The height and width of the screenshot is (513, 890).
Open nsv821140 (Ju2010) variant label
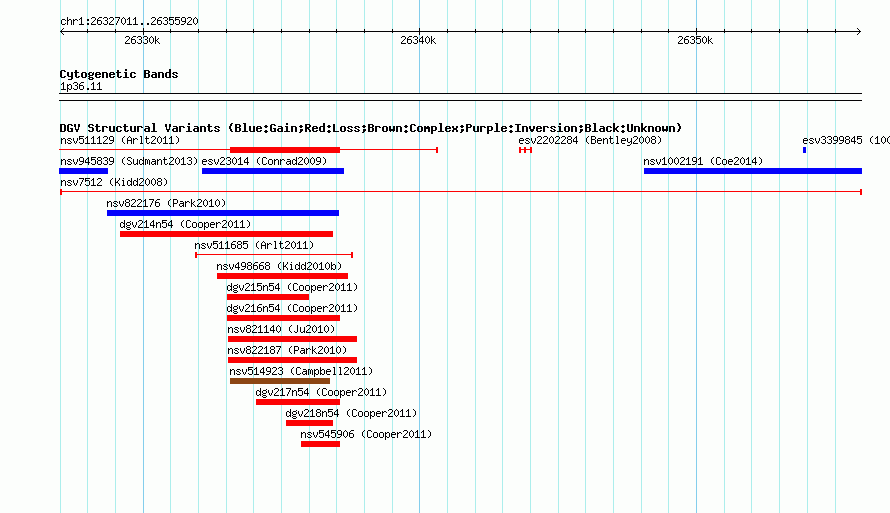pyautogui.click(x=281, y=329)
